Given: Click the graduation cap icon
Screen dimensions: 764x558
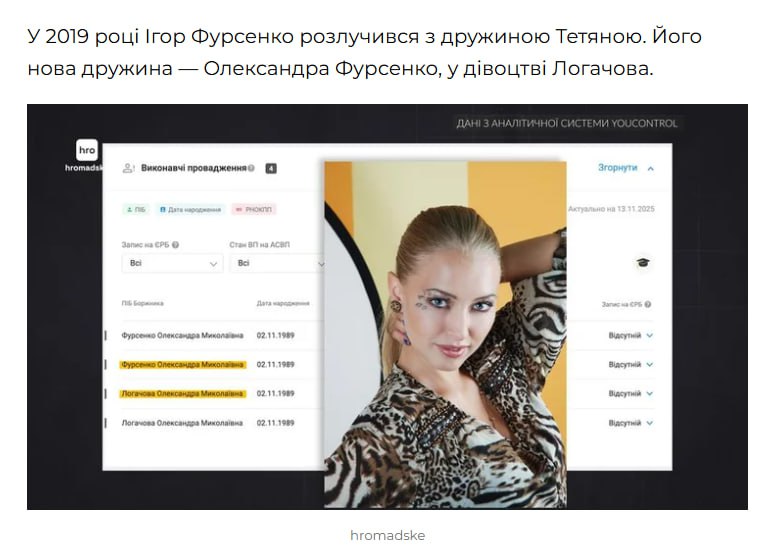Looking at the screenshot, I should 643,263.
